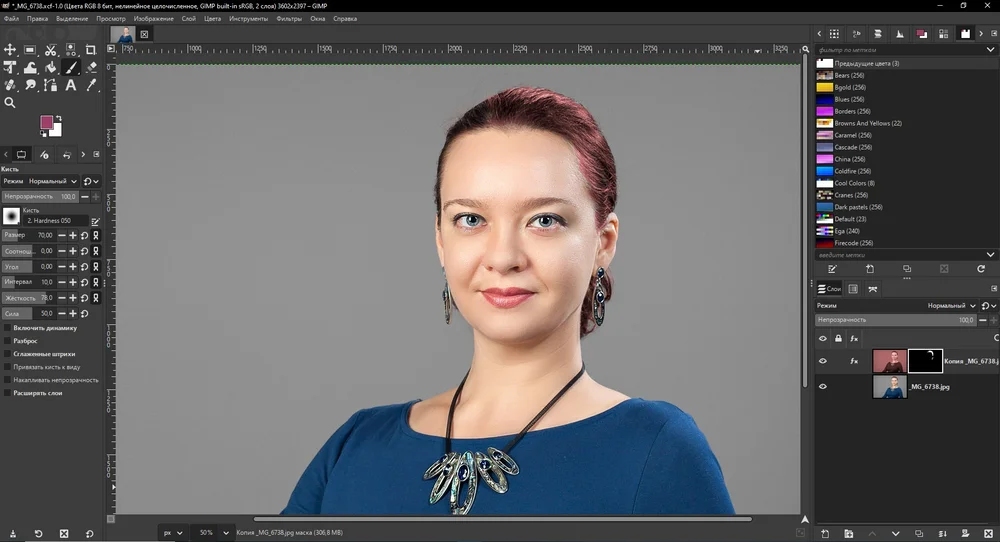This screenshot has width=1000, height=542.
Task: Select the Move tool in the toolbox
Action: pyautogui.click(x=10, y=50)
